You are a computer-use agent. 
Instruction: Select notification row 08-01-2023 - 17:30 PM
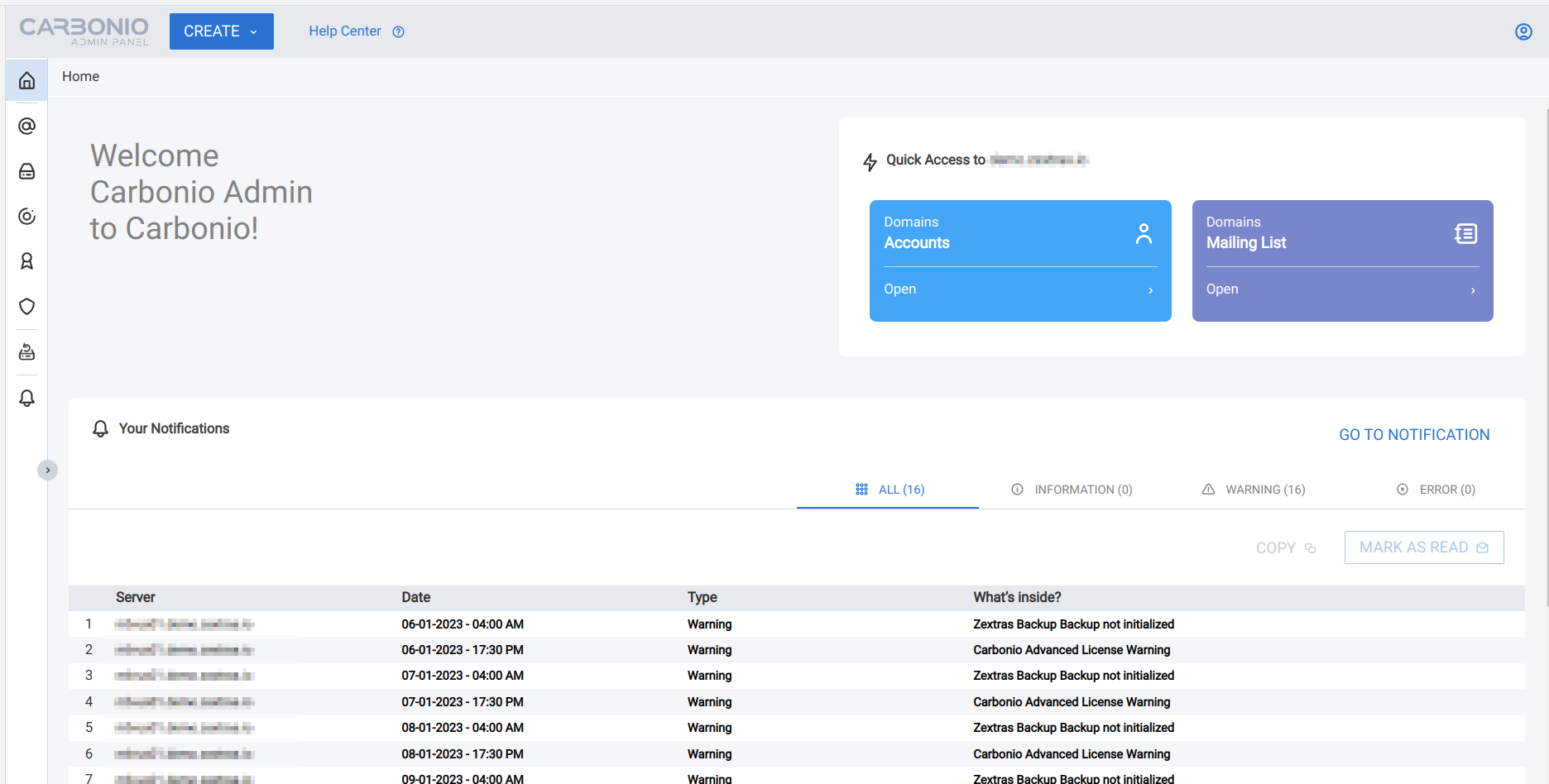pos(797,754)
